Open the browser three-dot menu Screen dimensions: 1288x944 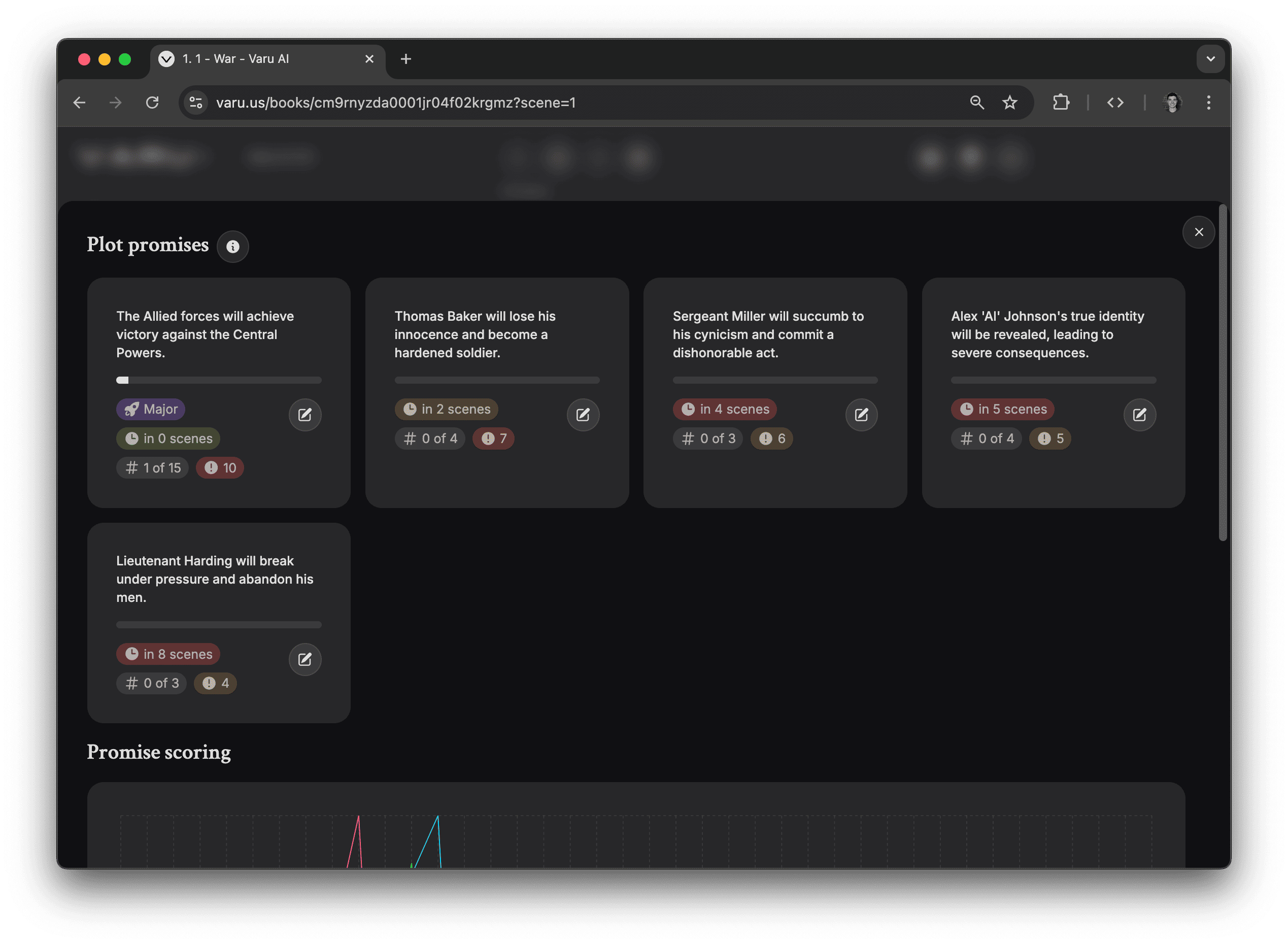(x=1208, y=103)
